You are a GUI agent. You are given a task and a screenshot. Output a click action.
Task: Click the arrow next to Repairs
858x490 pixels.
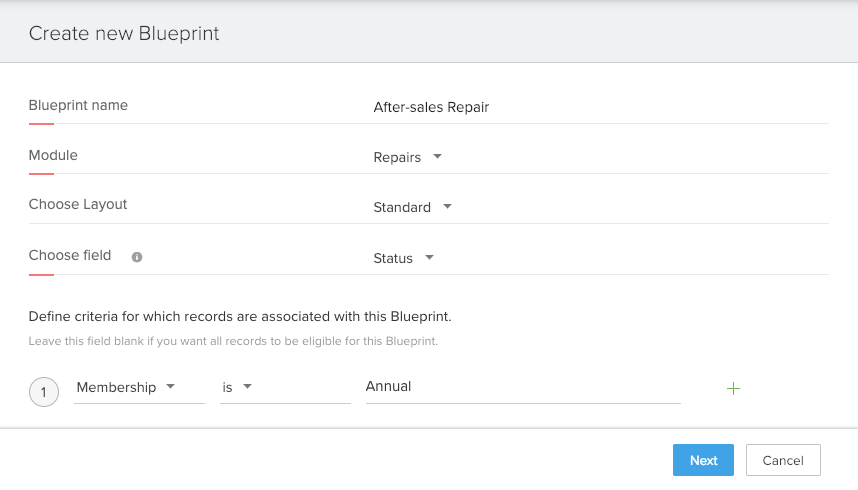tap(437, 157)
